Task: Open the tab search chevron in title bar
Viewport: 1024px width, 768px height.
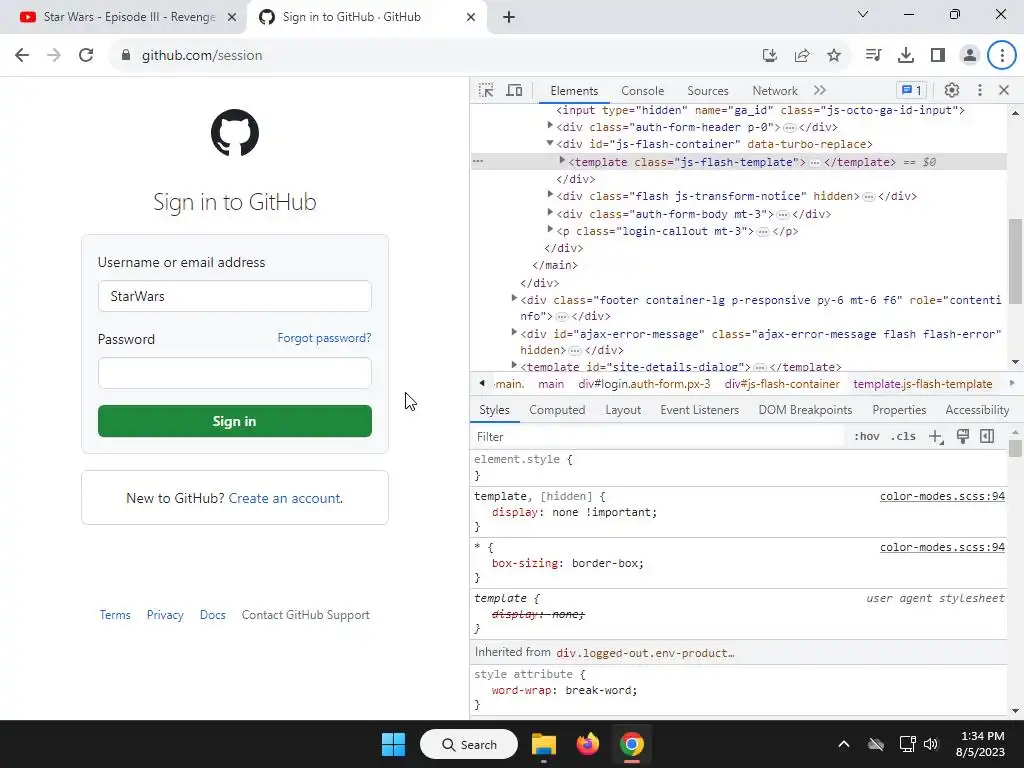Action: click(x=863, y=14)
